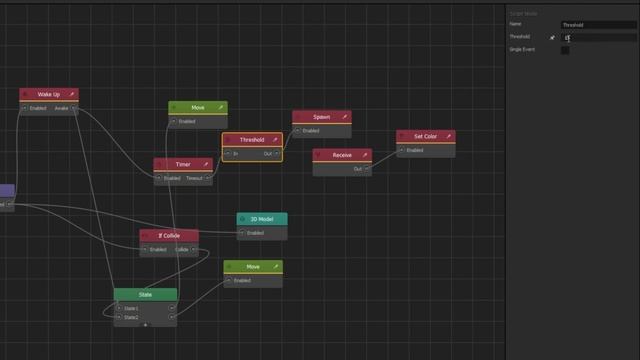Click the Enabled port on Set Color node
Image resolution: width=640 pixels, height=360 pixels.
(x=402, y=150)
